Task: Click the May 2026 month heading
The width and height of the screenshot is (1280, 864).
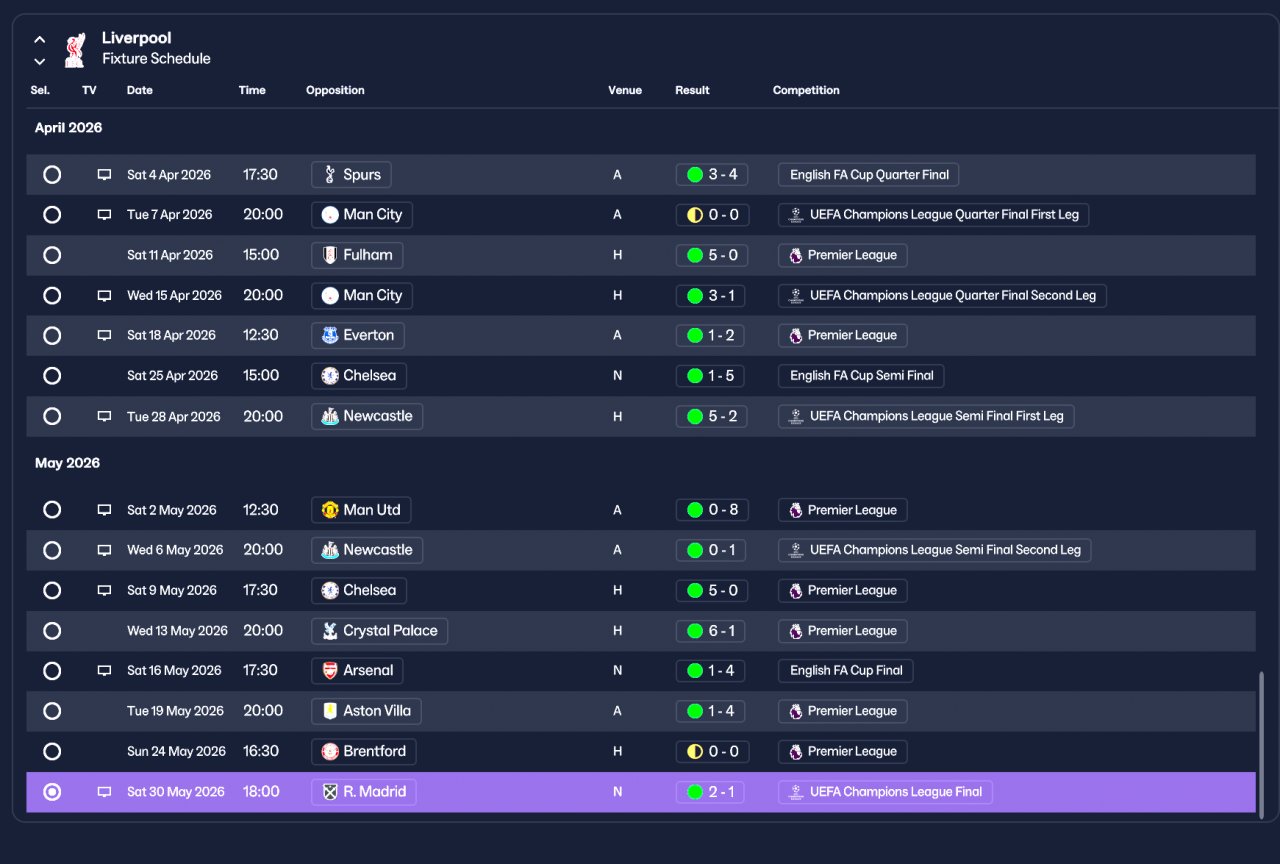Action: click(67, 463)
